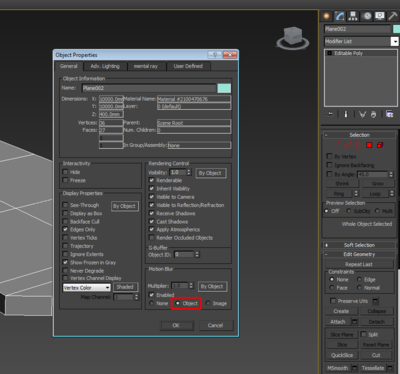Open the Modify command panel tab
This screenshot has width=400, height=374.
tap(340, 16)
